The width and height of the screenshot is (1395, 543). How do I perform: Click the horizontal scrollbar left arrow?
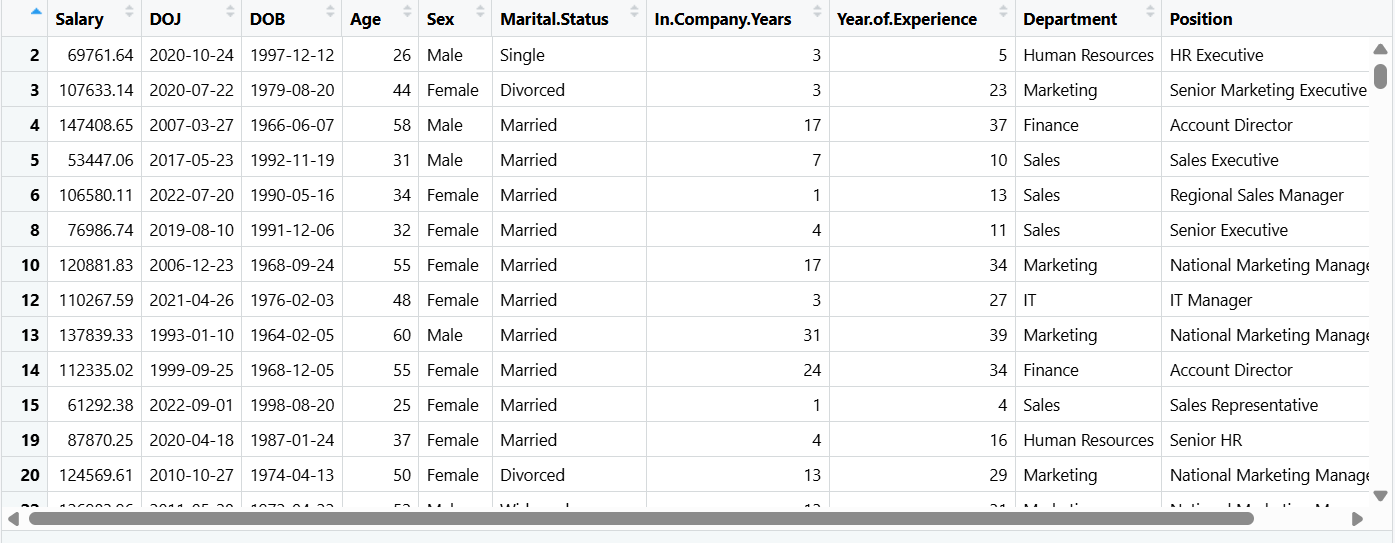[13, 519]
